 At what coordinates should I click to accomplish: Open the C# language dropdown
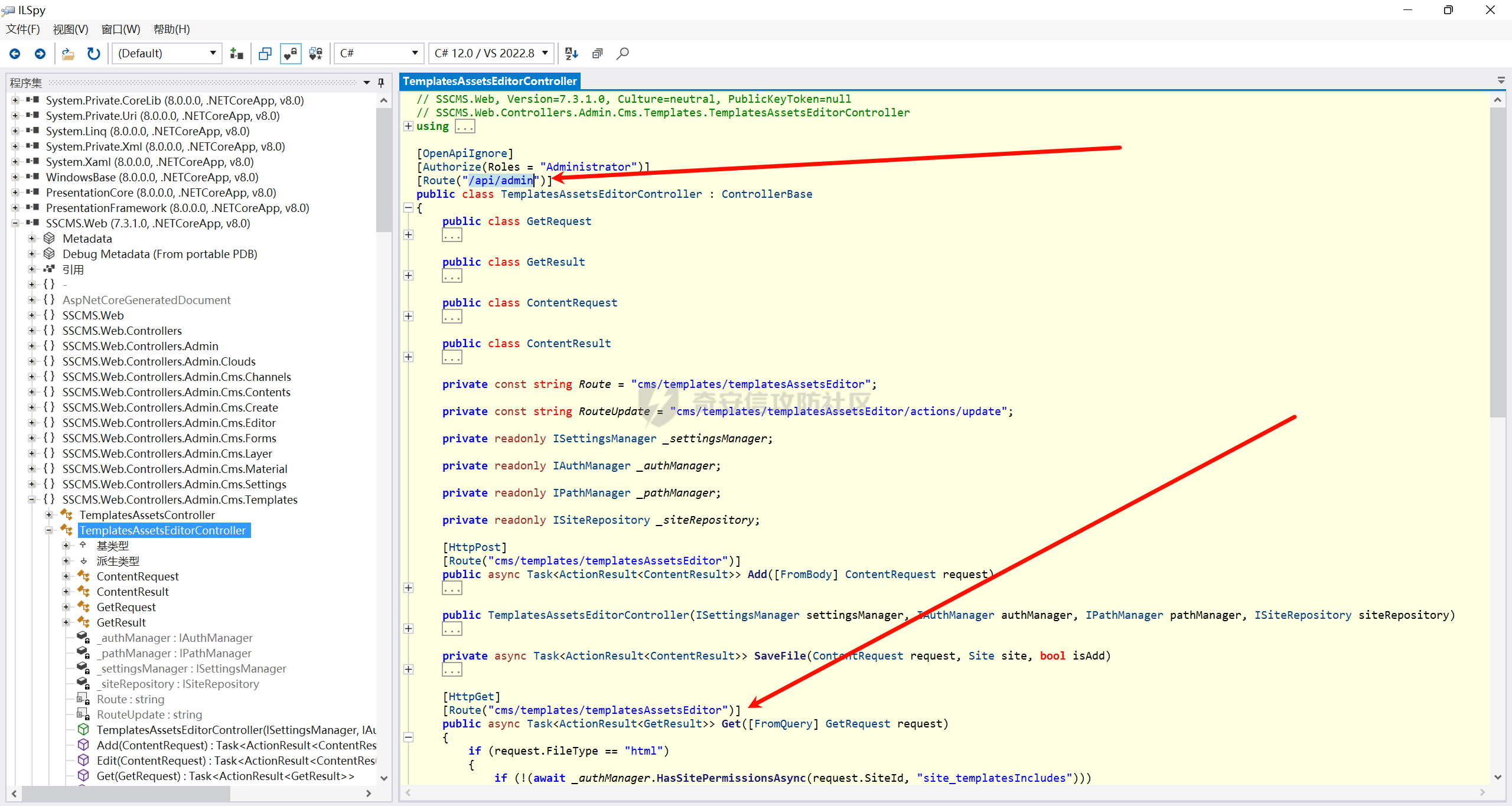tap(379, 54)
